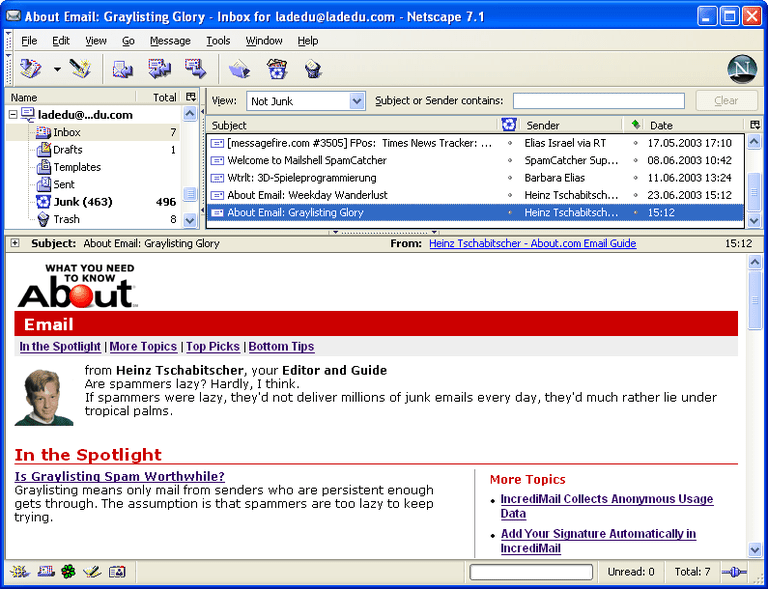Toggle junk status for Graylisting Glory message
Viewport: 768px width, 589px height.
pyautogui.click(x=510, y=212)
